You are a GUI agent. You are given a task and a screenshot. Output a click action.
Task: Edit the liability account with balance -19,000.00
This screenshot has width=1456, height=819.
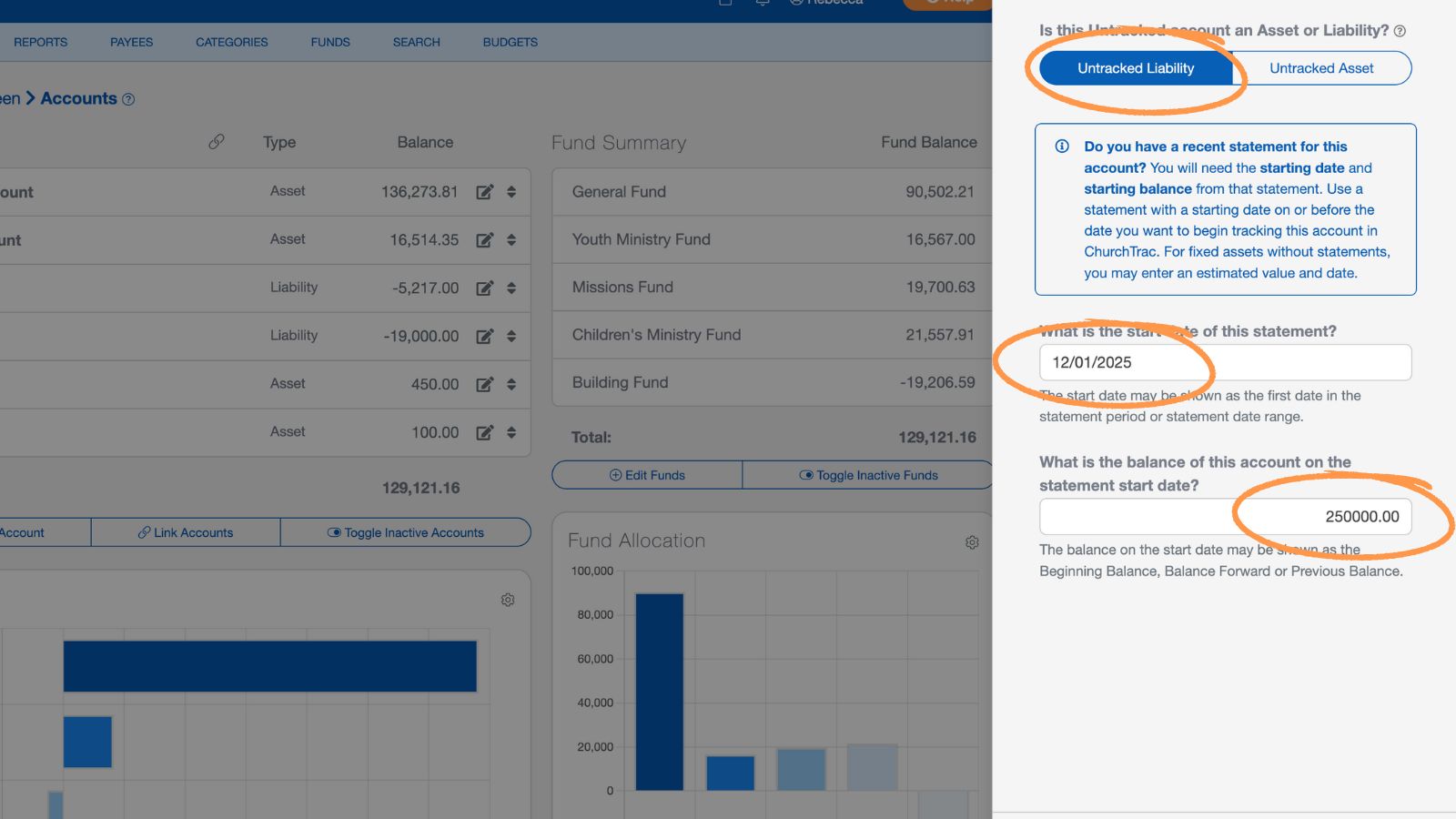pyautogui.click(x=485, y=337)
